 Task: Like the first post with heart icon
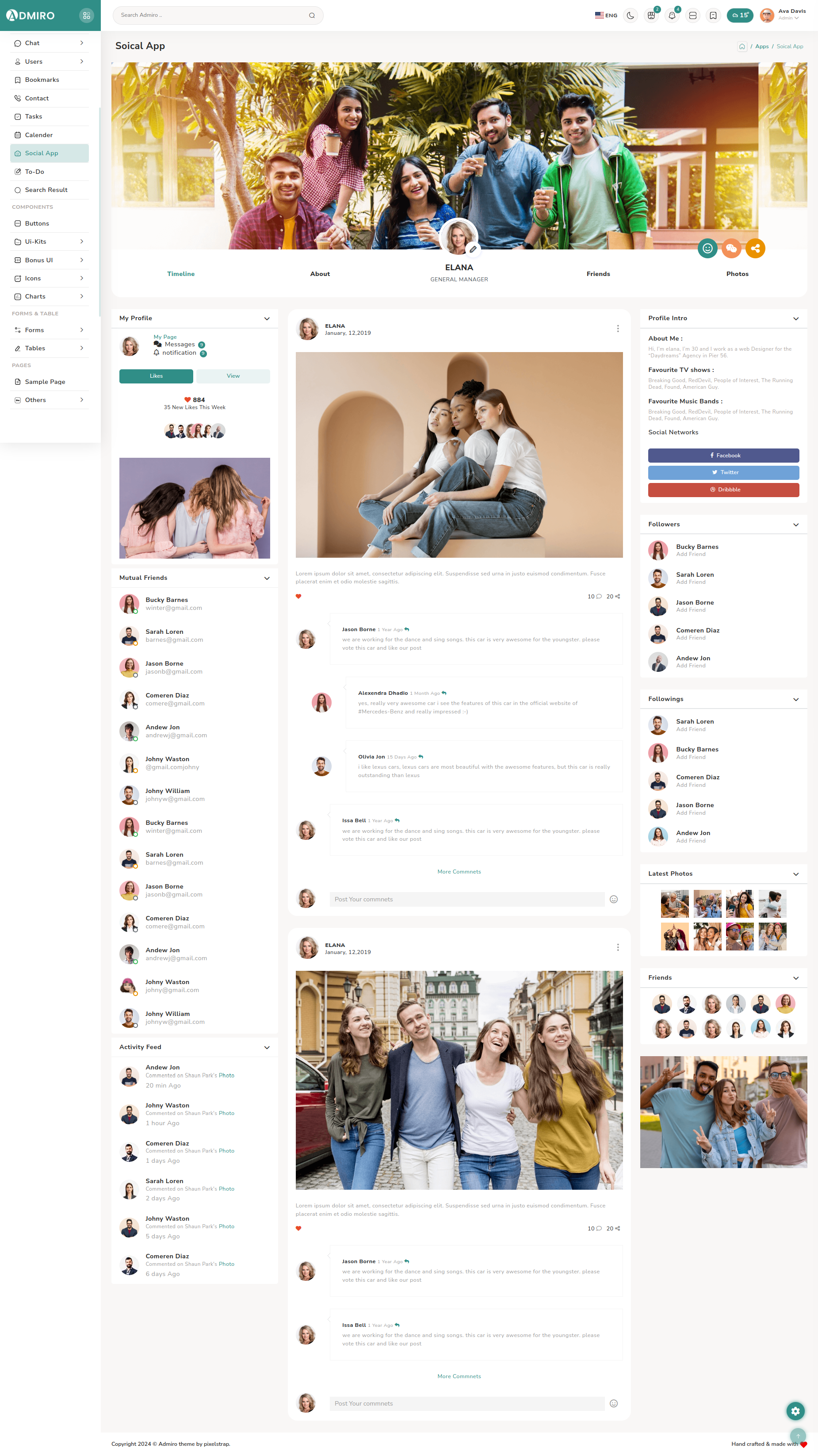tap(298, 596)
